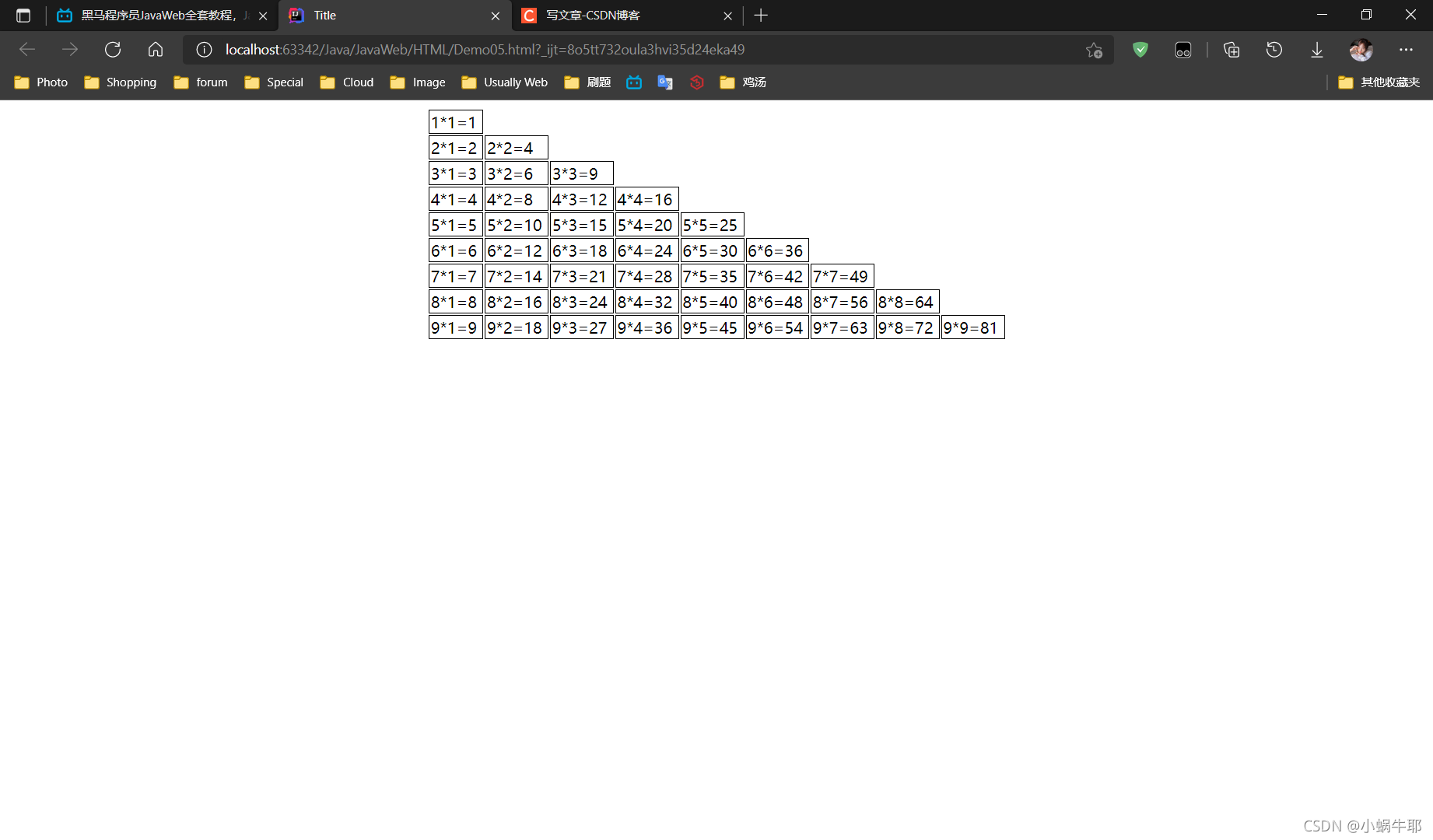Open the 鸡汤 bookmarks folder

pyautogui.click(x=744, y=82)
